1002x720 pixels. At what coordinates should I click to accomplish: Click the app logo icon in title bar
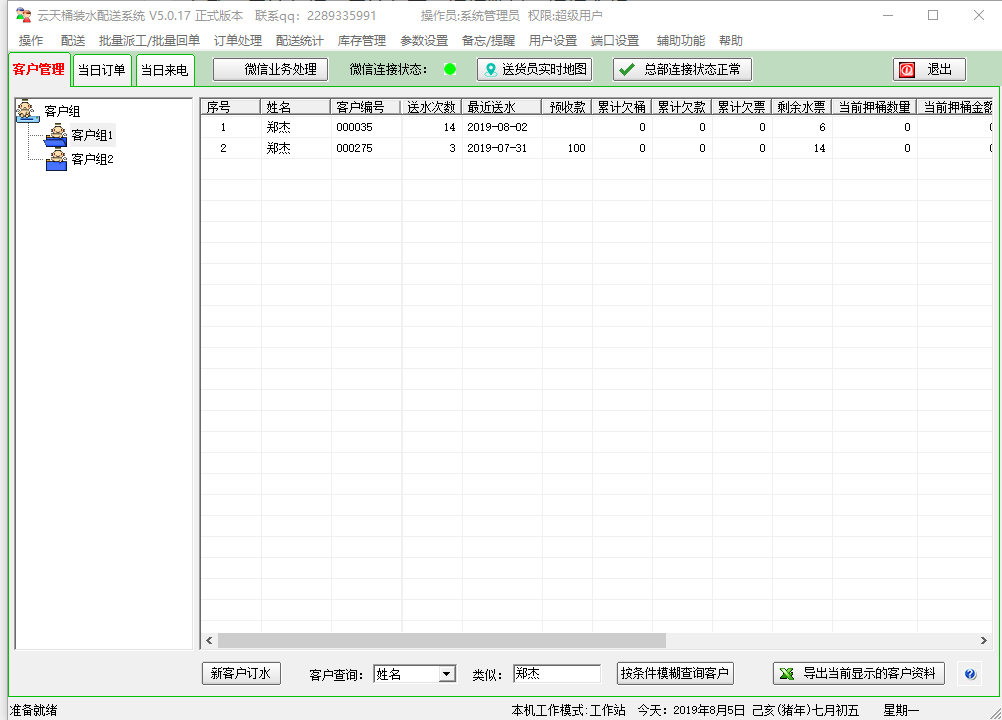[23, 15]
